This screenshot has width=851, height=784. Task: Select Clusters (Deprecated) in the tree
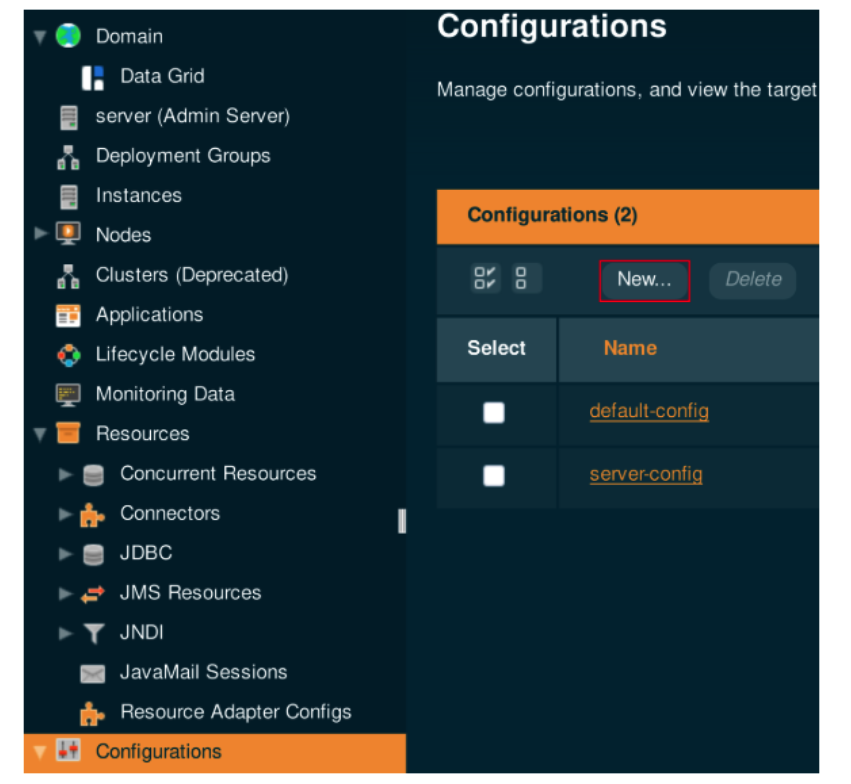(x=191, y=275)
